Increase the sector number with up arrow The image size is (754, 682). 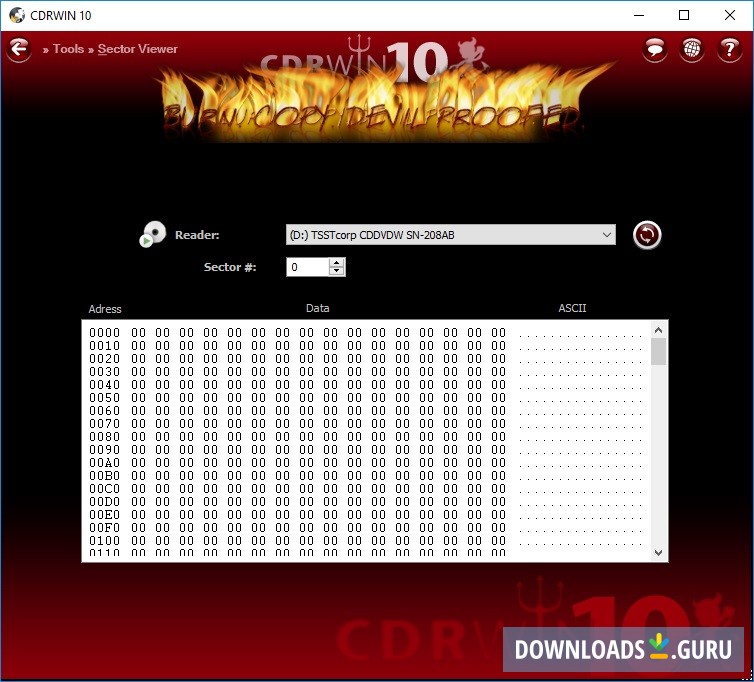pyautogui.click(x=337, y=263)
